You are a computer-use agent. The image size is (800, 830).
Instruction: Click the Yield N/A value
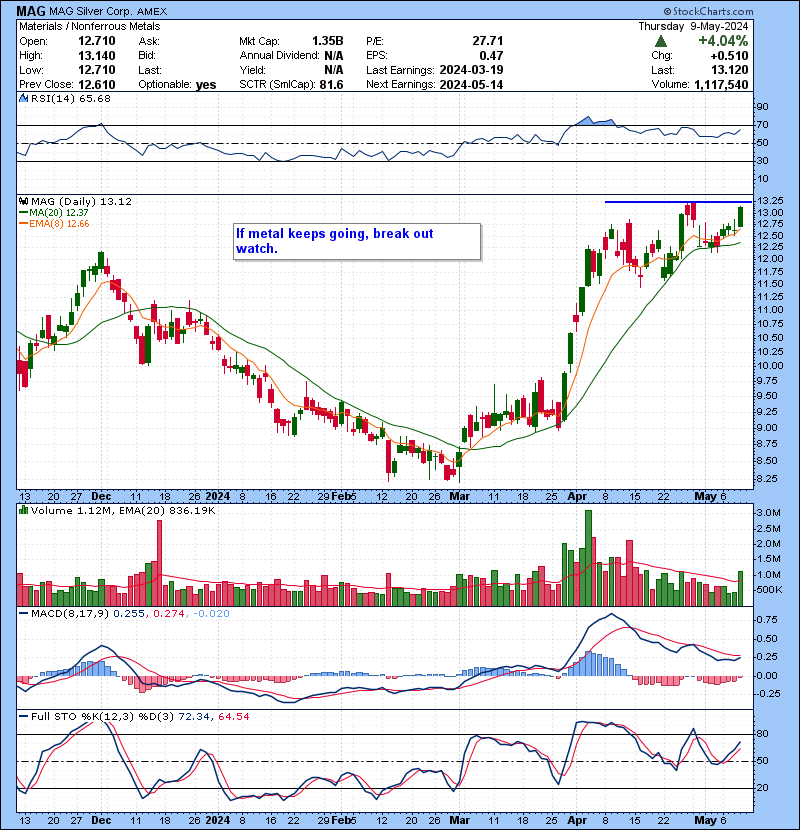click(x=334, y=70)
